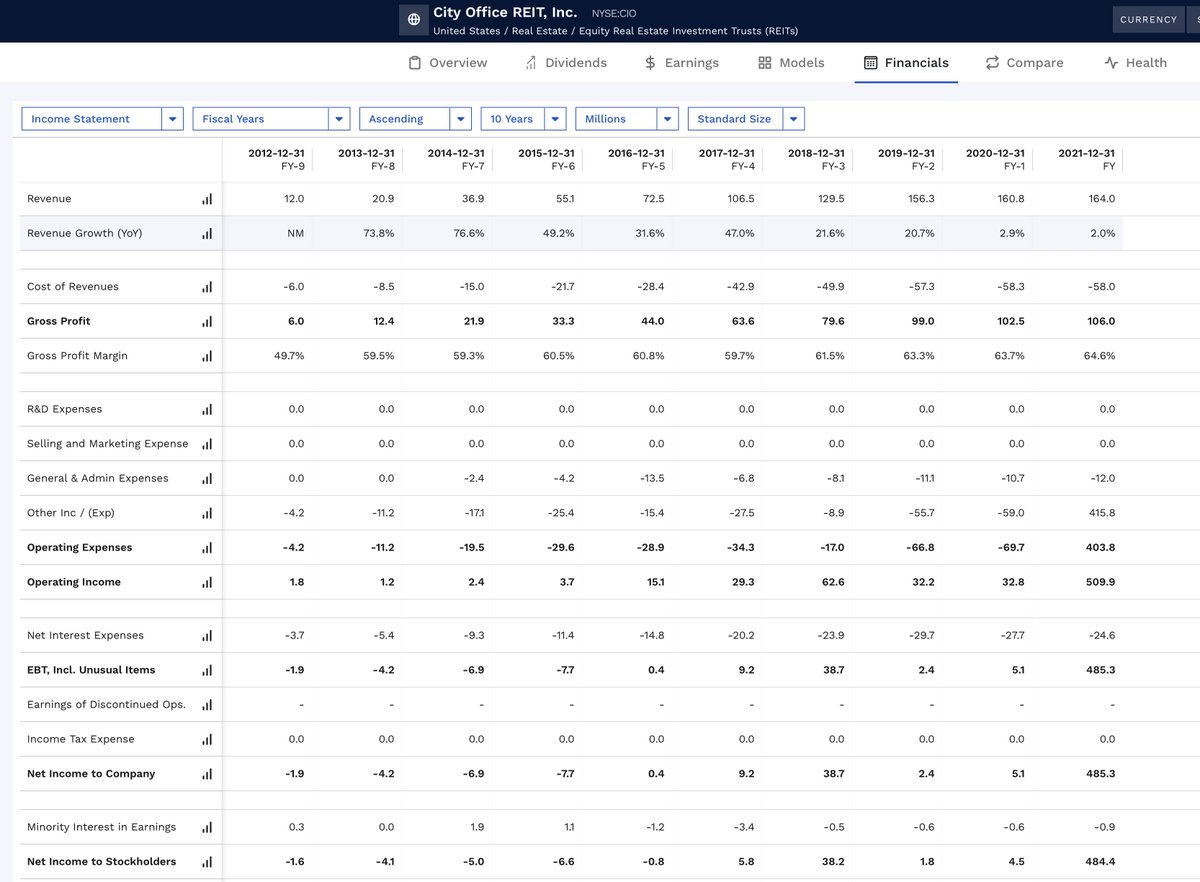Open the Models tab
This screenshot has height=882, width=1200.
[x=791, y=62]
